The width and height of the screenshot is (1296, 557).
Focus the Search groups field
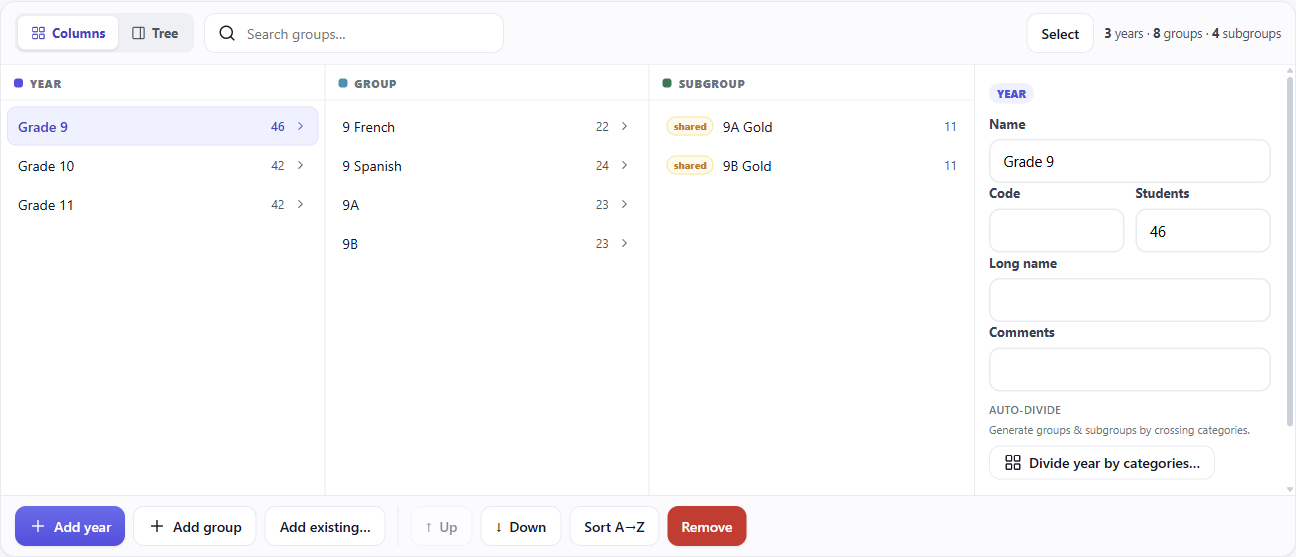[354, 34]
